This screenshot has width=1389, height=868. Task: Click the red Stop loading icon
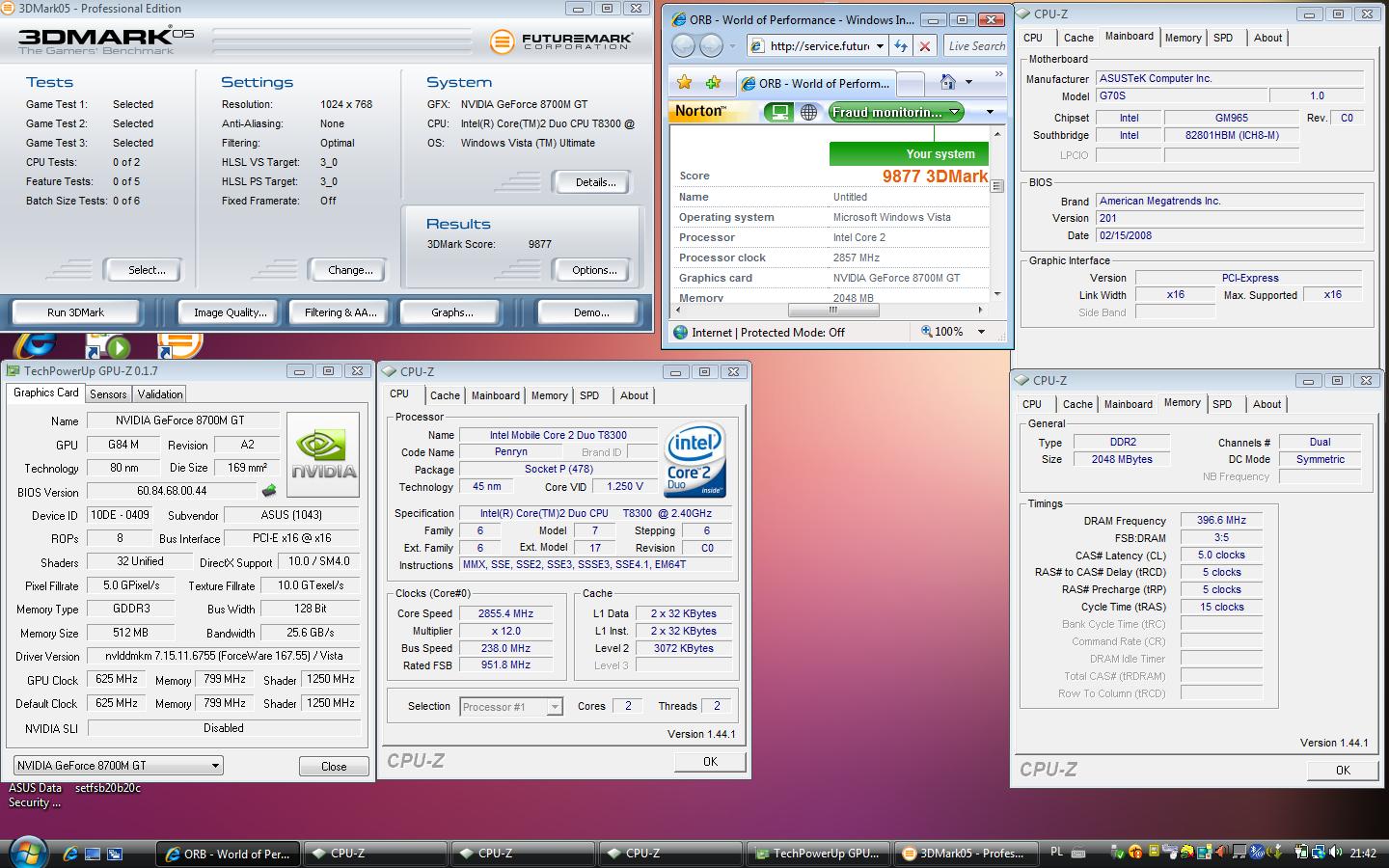coord(925,45)
